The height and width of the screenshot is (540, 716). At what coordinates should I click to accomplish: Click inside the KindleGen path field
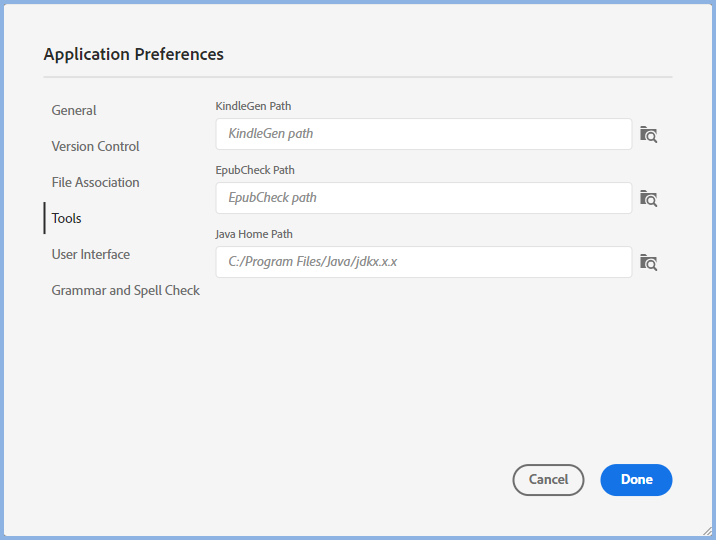423,134
